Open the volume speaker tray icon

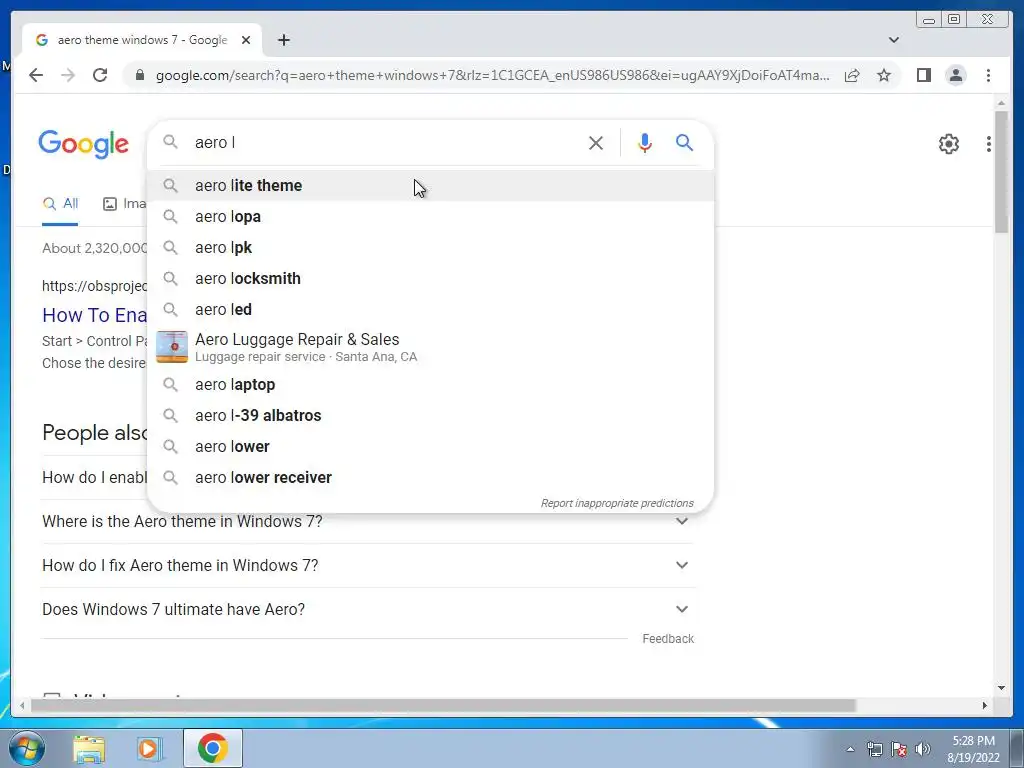coord(923,749)
